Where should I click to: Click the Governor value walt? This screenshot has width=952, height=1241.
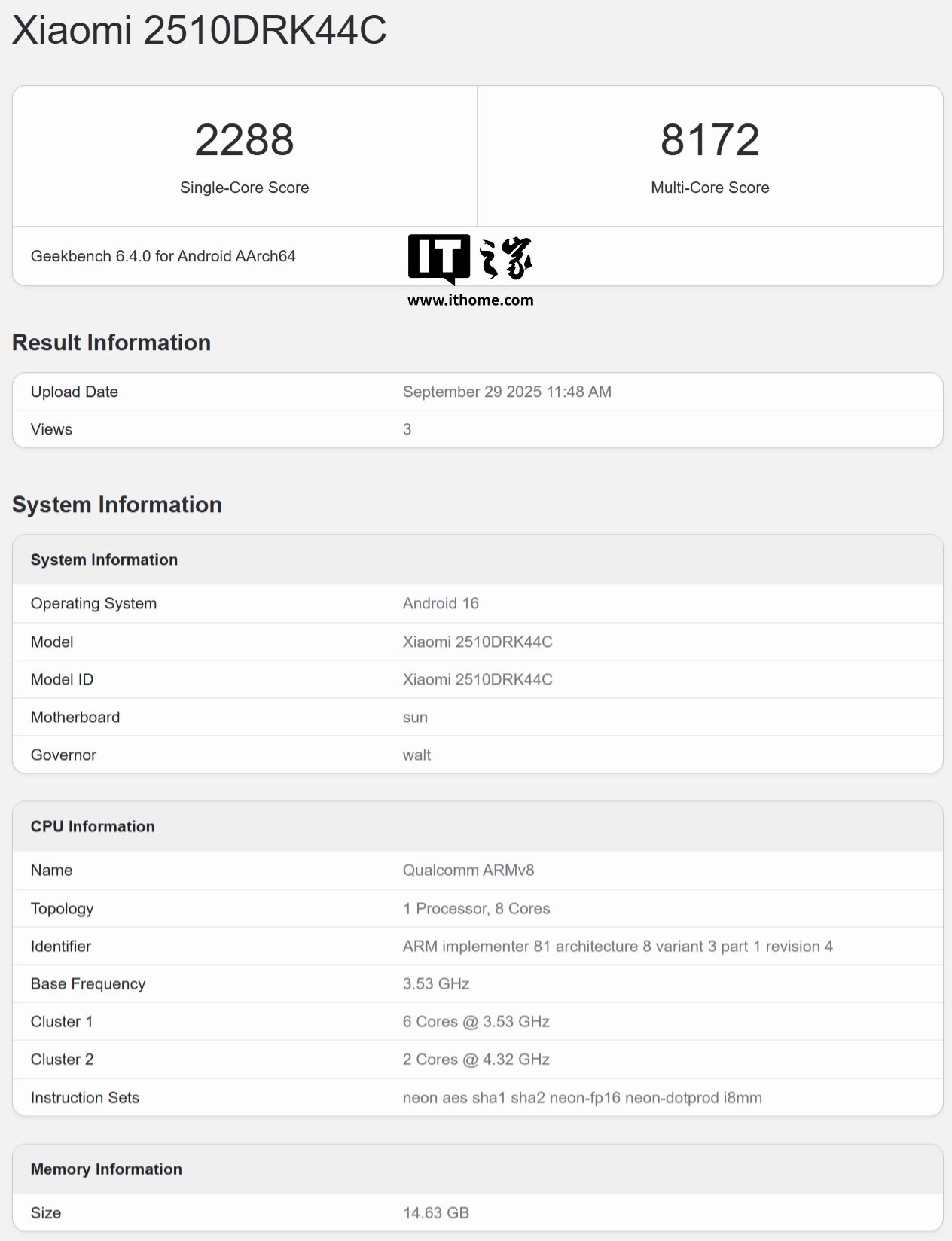click(416, 755)
